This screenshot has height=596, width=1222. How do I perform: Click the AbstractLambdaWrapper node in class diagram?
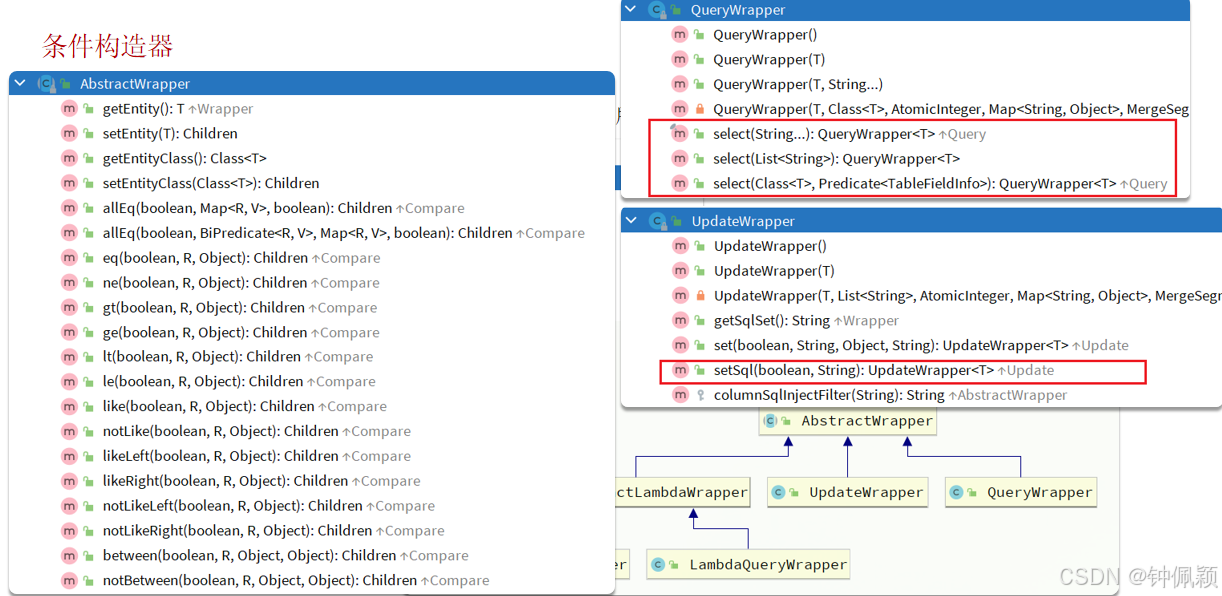pyautogui.click(x=683, y=492)
